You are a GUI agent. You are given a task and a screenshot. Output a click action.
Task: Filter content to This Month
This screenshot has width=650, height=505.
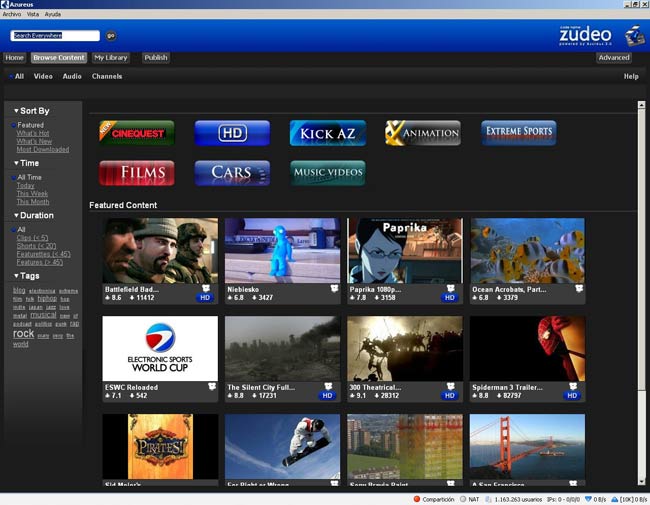point(33,202)
